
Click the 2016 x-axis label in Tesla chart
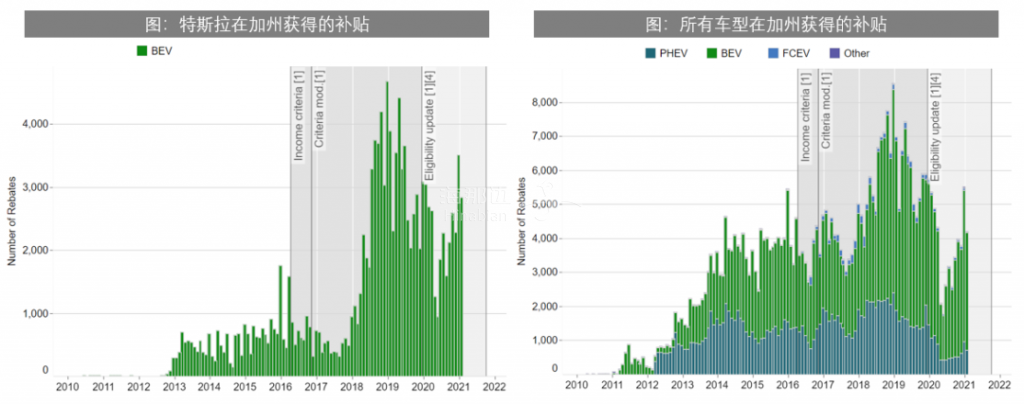tap(280, 387)
